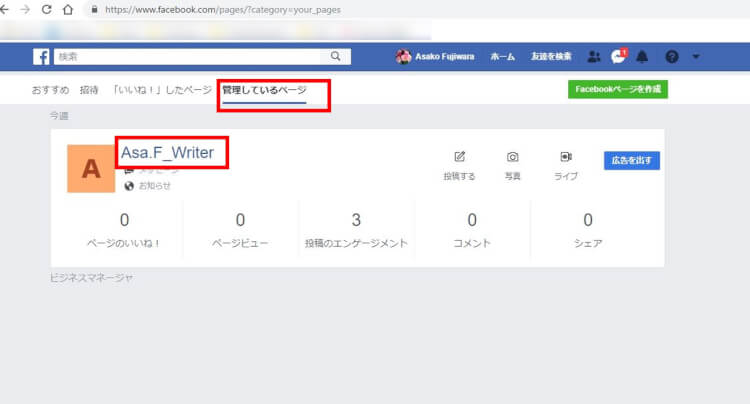Go to ホーム in top bar

coord(502,56)
